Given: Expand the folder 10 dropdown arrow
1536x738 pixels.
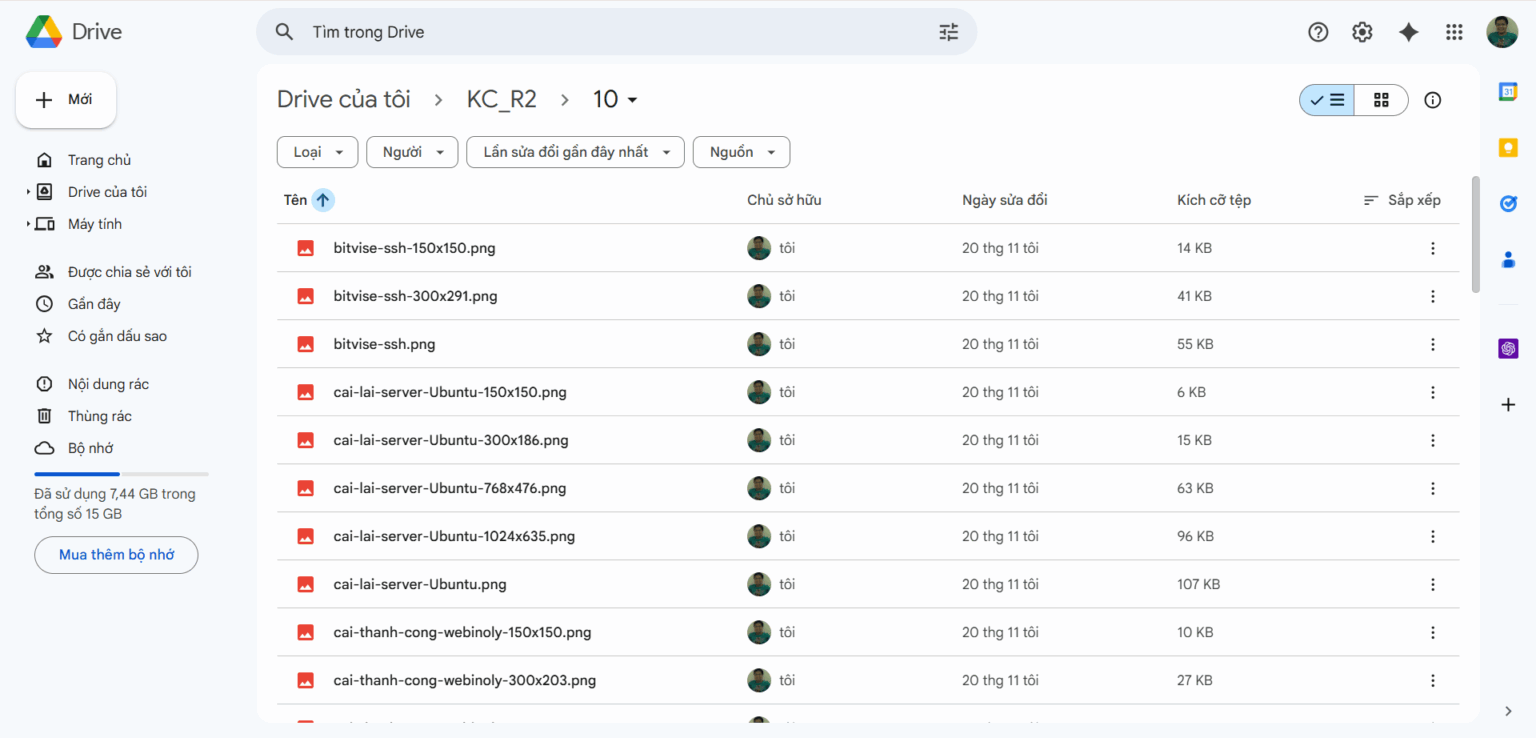Looking at the screenshot, I should (x=633, y=100).
